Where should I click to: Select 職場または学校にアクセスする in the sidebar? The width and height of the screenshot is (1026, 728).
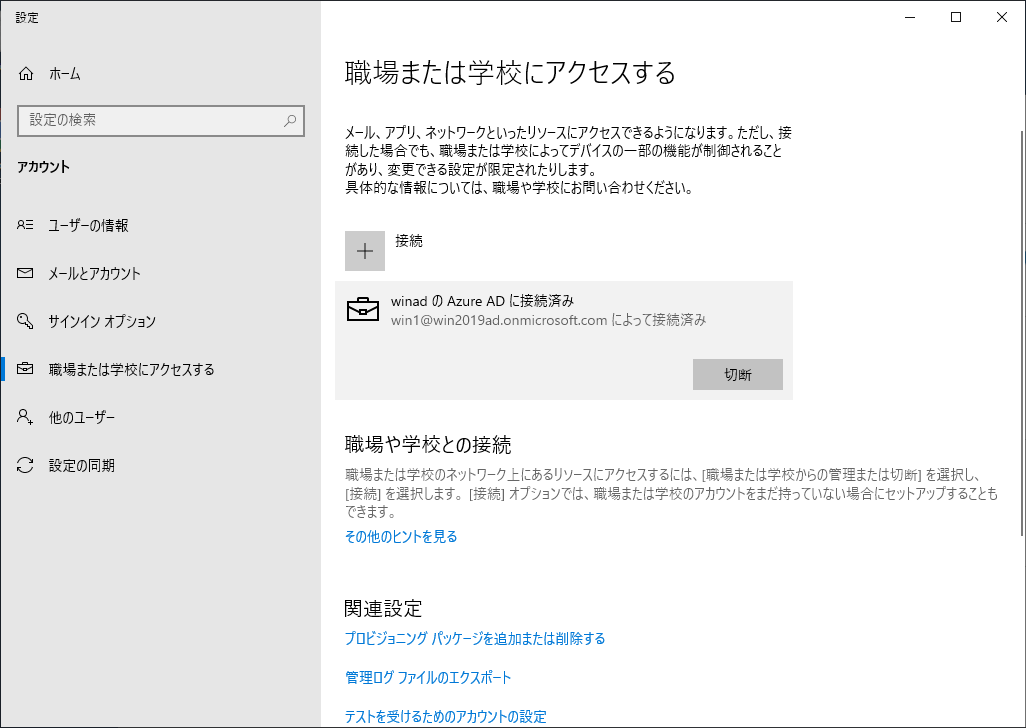click(x=160, y=369)
